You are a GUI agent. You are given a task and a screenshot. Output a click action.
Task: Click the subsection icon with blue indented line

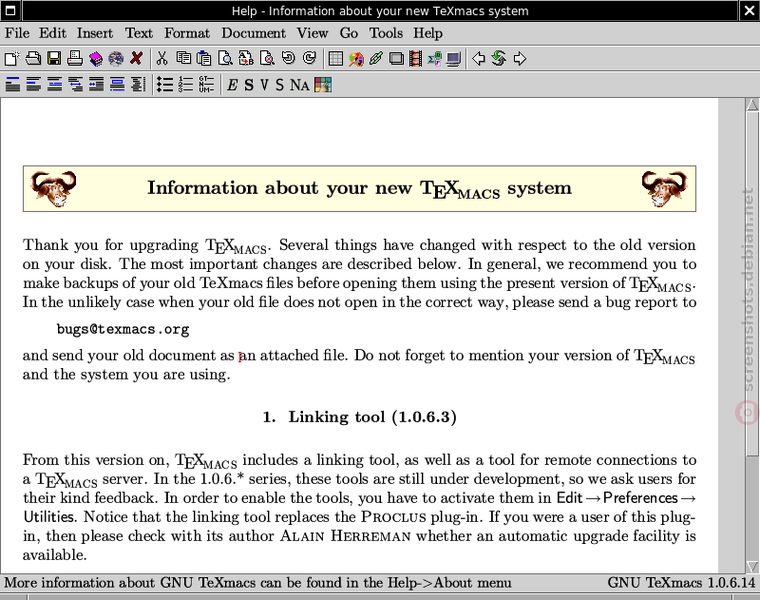tap(54, 84)
